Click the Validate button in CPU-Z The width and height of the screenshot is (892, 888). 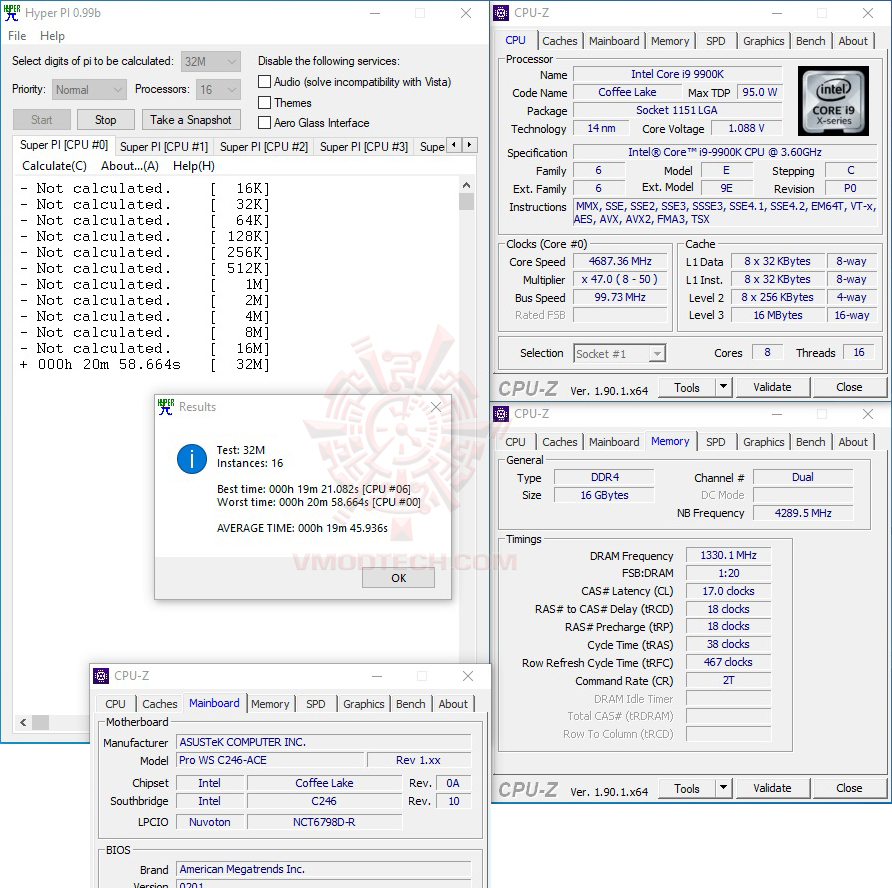click(x=772, y=387)
